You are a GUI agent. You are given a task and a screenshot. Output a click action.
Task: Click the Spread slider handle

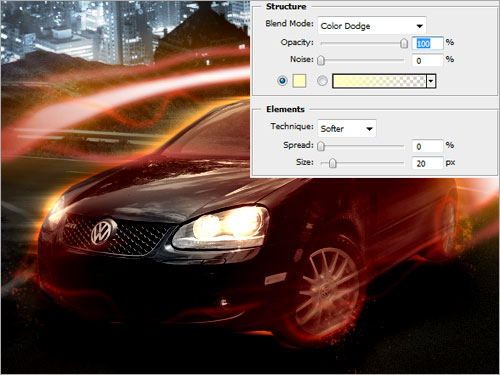[321, 146]
